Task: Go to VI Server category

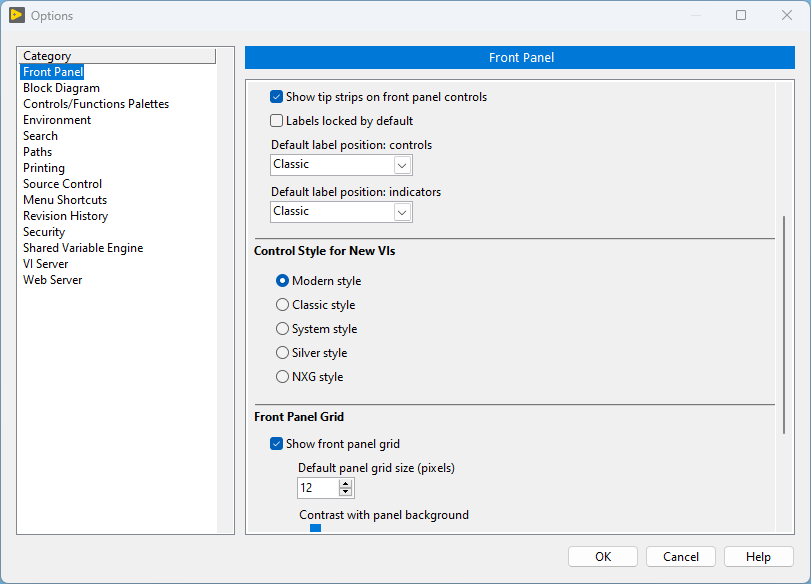Action: pos(46,264)
